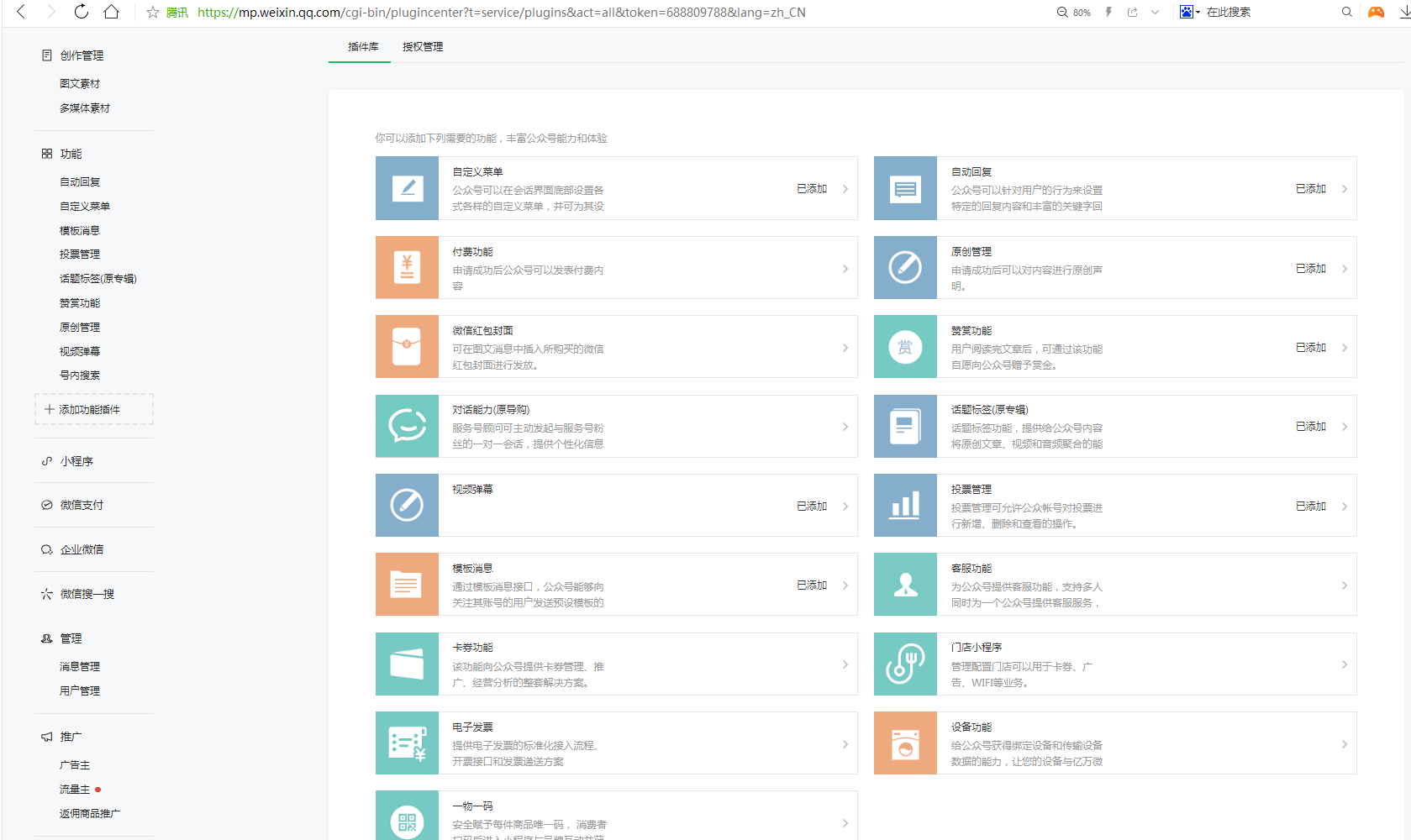Open the search engine dropdown with the paw icon
Image resolution: width=1411 pixels, height=840 pixels.
1190,13
